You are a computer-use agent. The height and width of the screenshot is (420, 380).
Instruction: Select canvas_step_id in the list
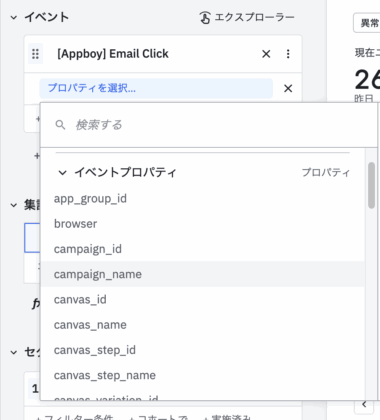(x=203, y=350)
